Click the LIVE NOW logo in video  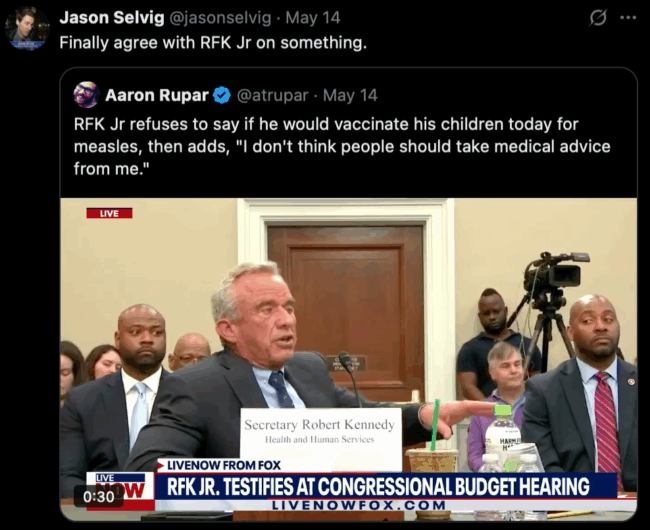point(120,491)
